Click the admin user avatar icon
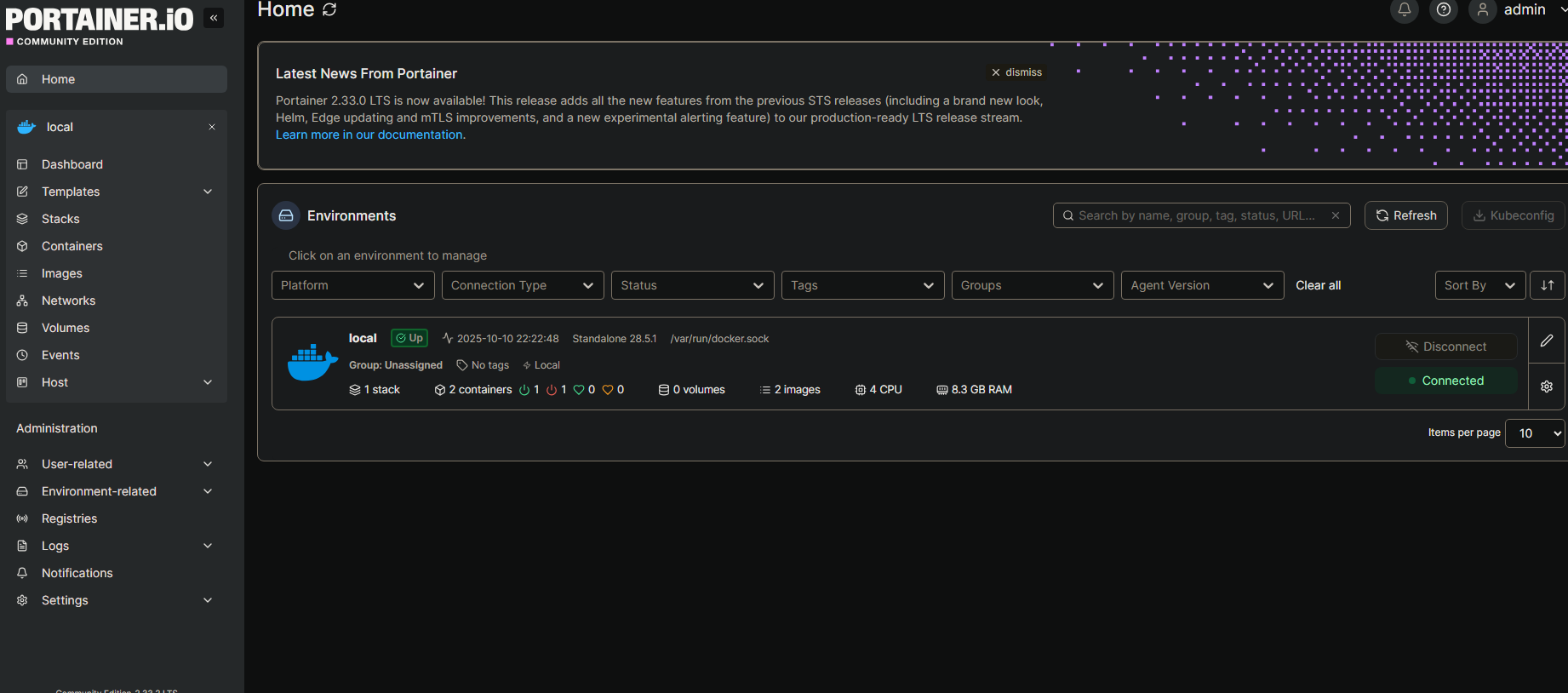 (x=1483, y=9)
